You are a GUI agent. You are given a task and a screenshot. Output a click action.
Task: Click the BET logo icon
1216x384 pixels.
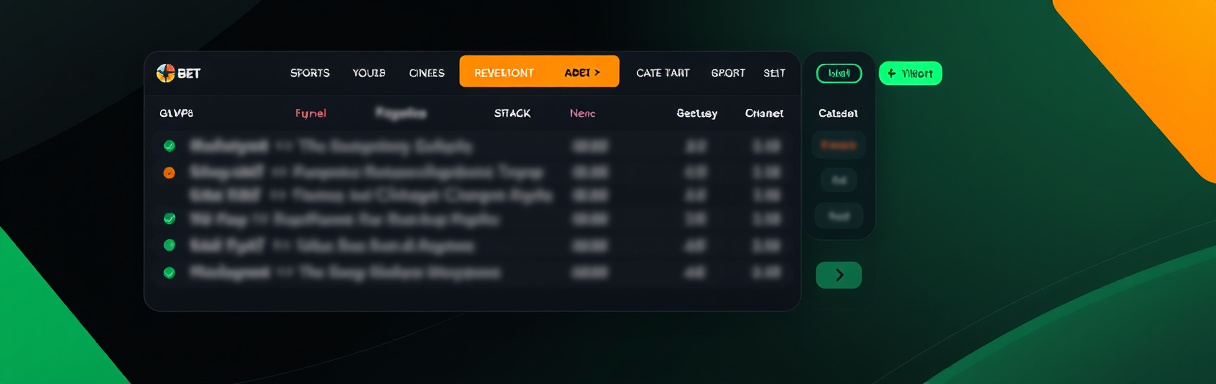pos(166,73)
